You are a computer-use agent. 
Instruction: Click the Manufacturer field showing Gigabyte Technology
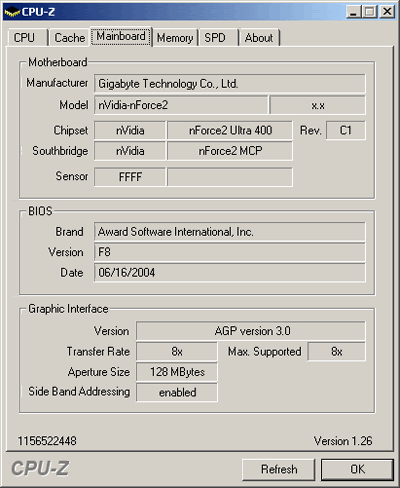click(230, 84)
